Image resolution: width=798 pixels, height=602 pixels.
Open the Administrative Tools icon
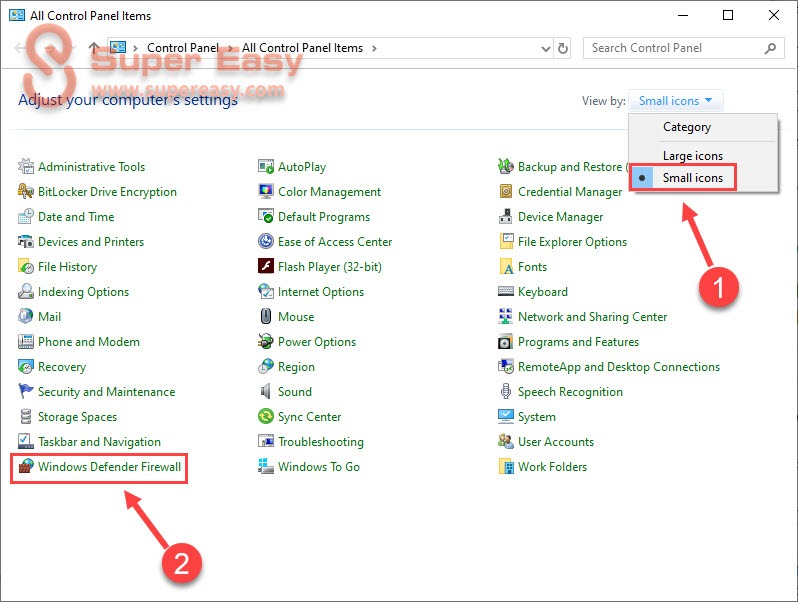[x=26, y=166]
